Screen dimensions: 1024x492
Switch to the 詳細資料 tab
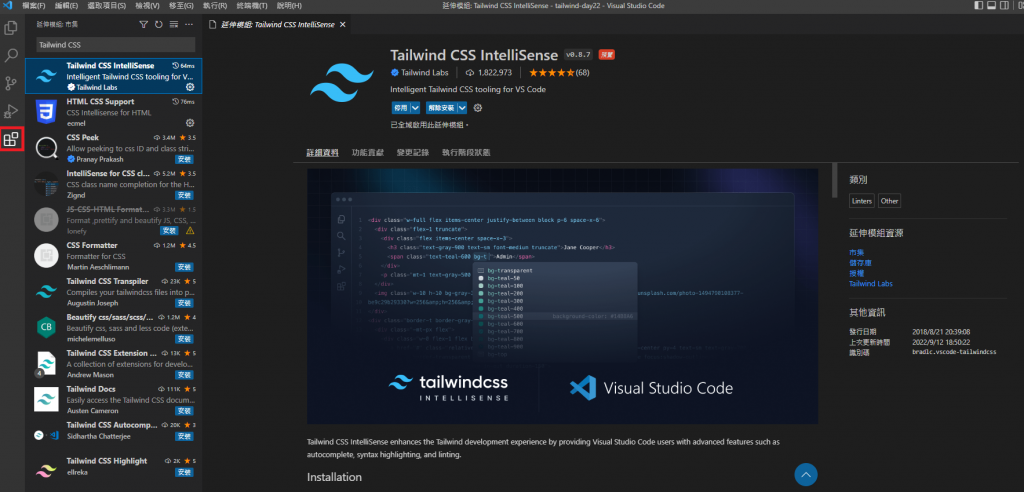(x=323, y=152)
